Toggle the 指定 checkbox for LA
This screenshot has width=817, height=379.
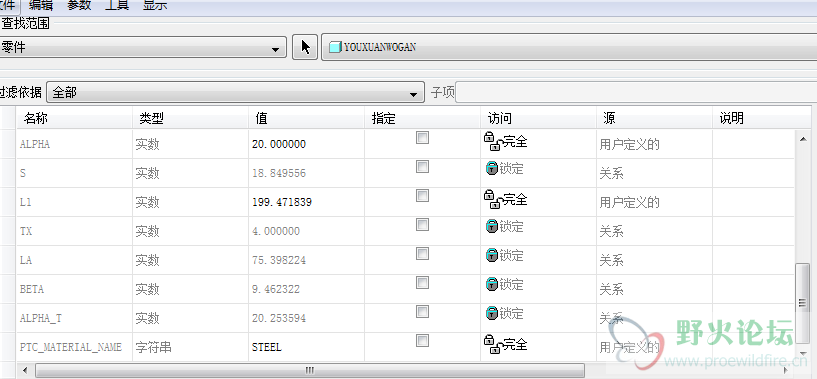[x=422, y=253]
